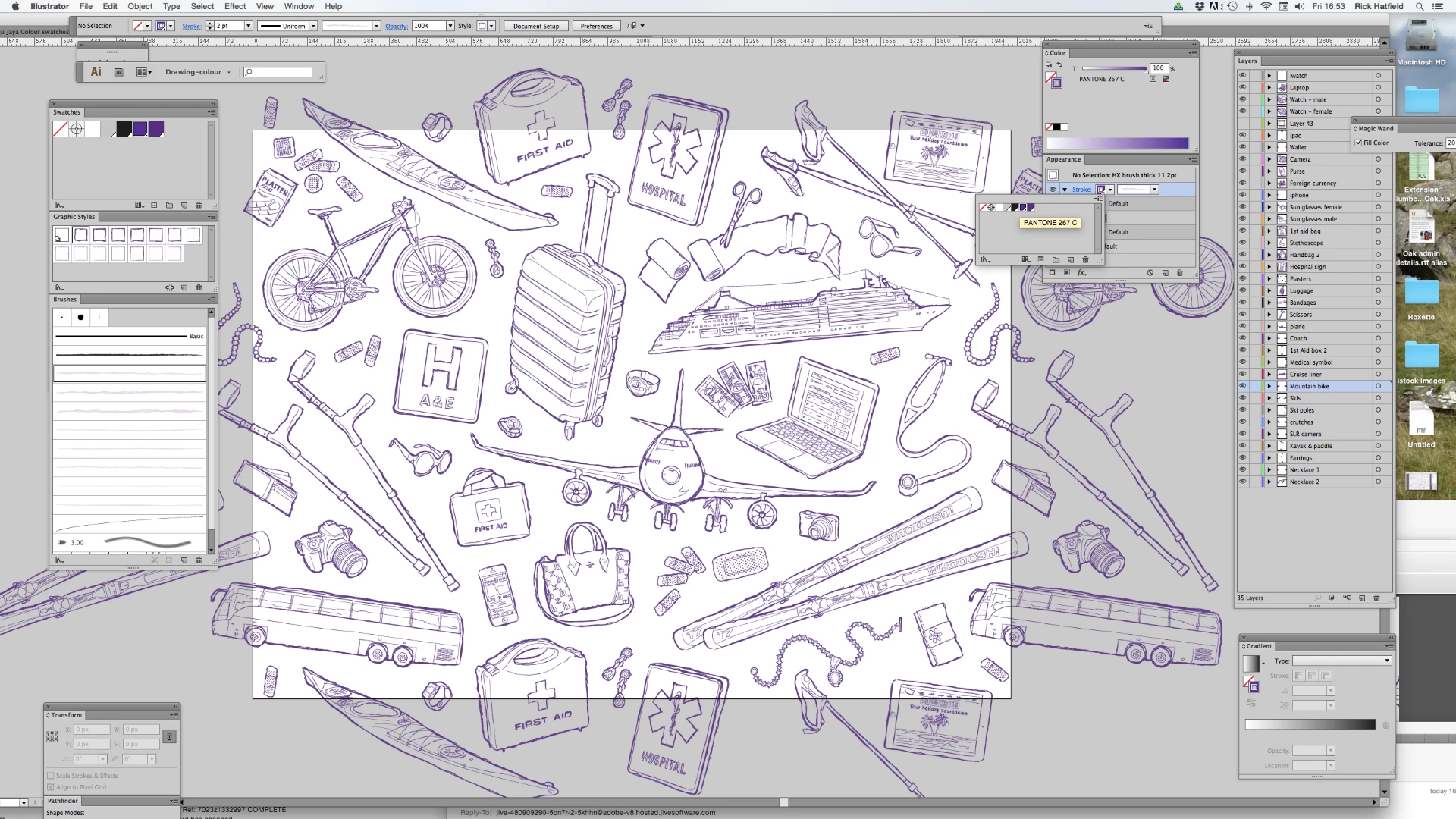
Task: Click the fx add effect icon in Appearance
Action: tap(1081, 273)
